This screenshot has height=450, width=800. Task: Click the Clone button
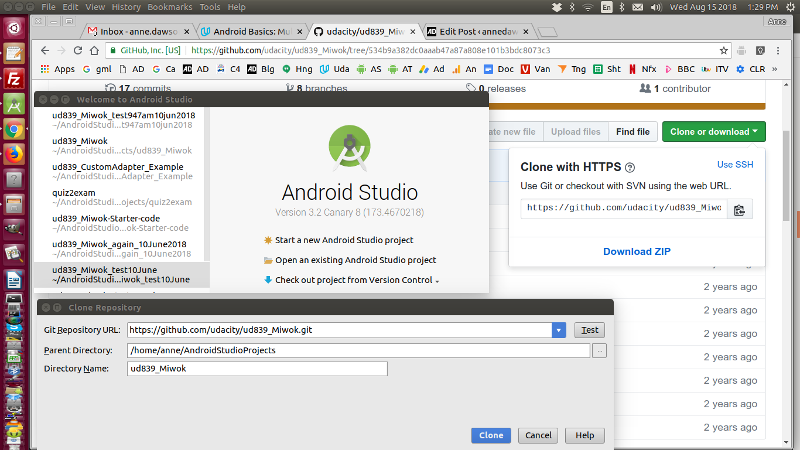point(491,435)
